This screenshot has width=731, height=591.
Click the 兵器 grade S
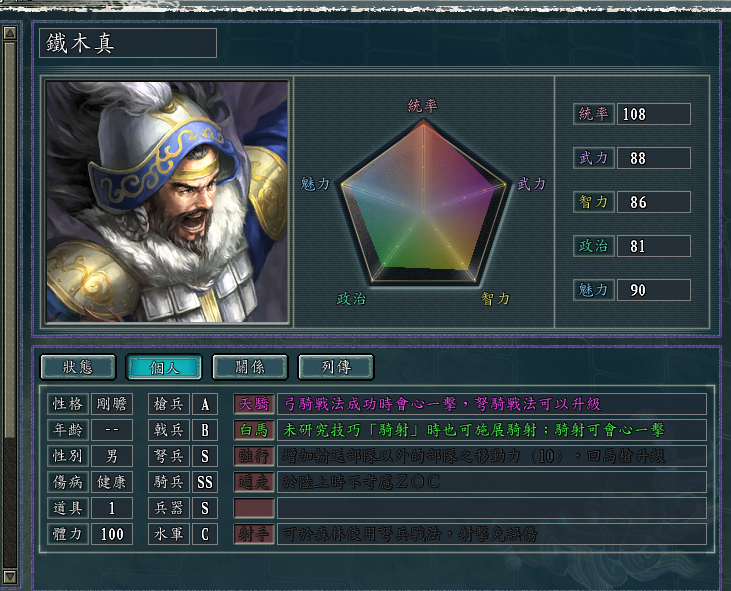point(205,508)
